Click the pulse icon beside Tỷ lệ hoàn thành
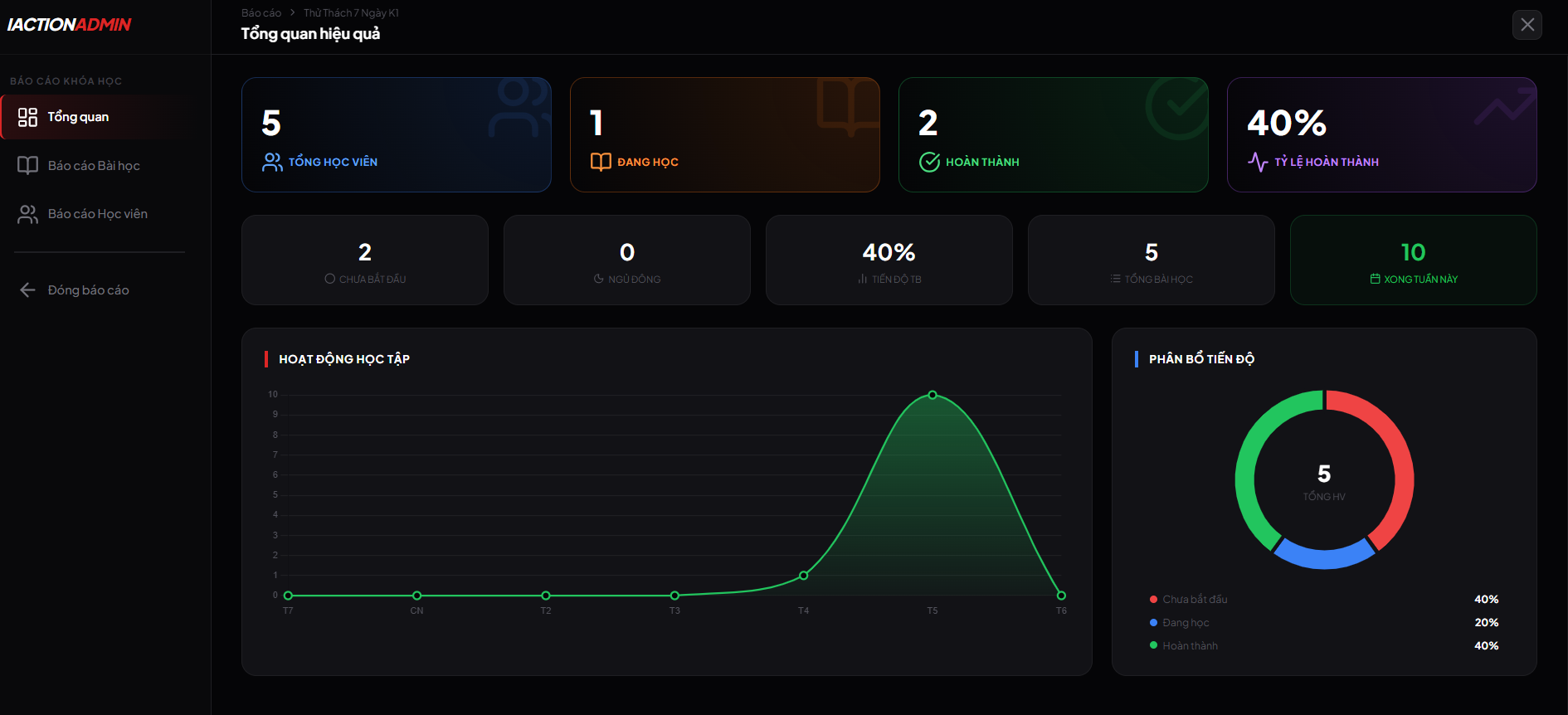Screen dimensions: 1568x715 1258,162
